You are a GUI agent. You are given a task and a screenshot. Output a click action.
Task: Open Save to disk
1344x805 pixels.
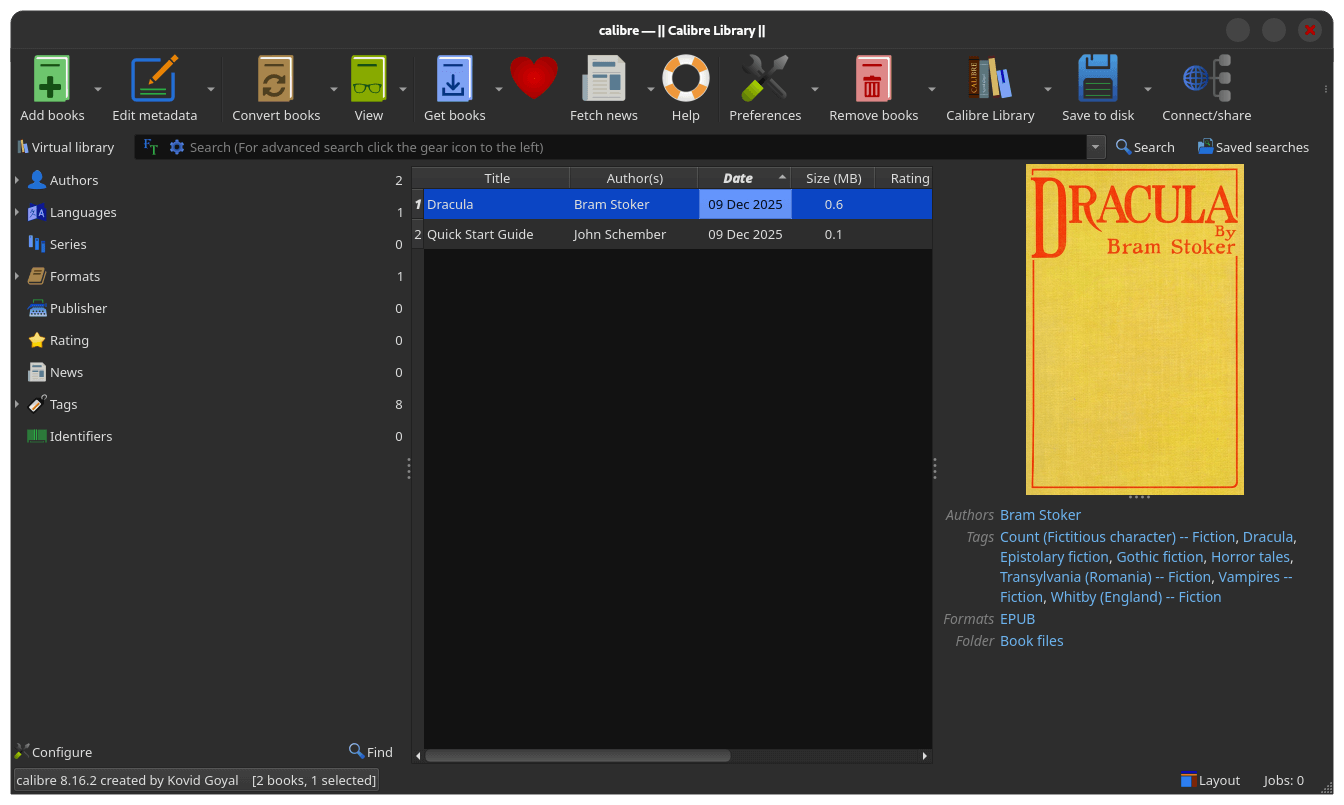1097,78
